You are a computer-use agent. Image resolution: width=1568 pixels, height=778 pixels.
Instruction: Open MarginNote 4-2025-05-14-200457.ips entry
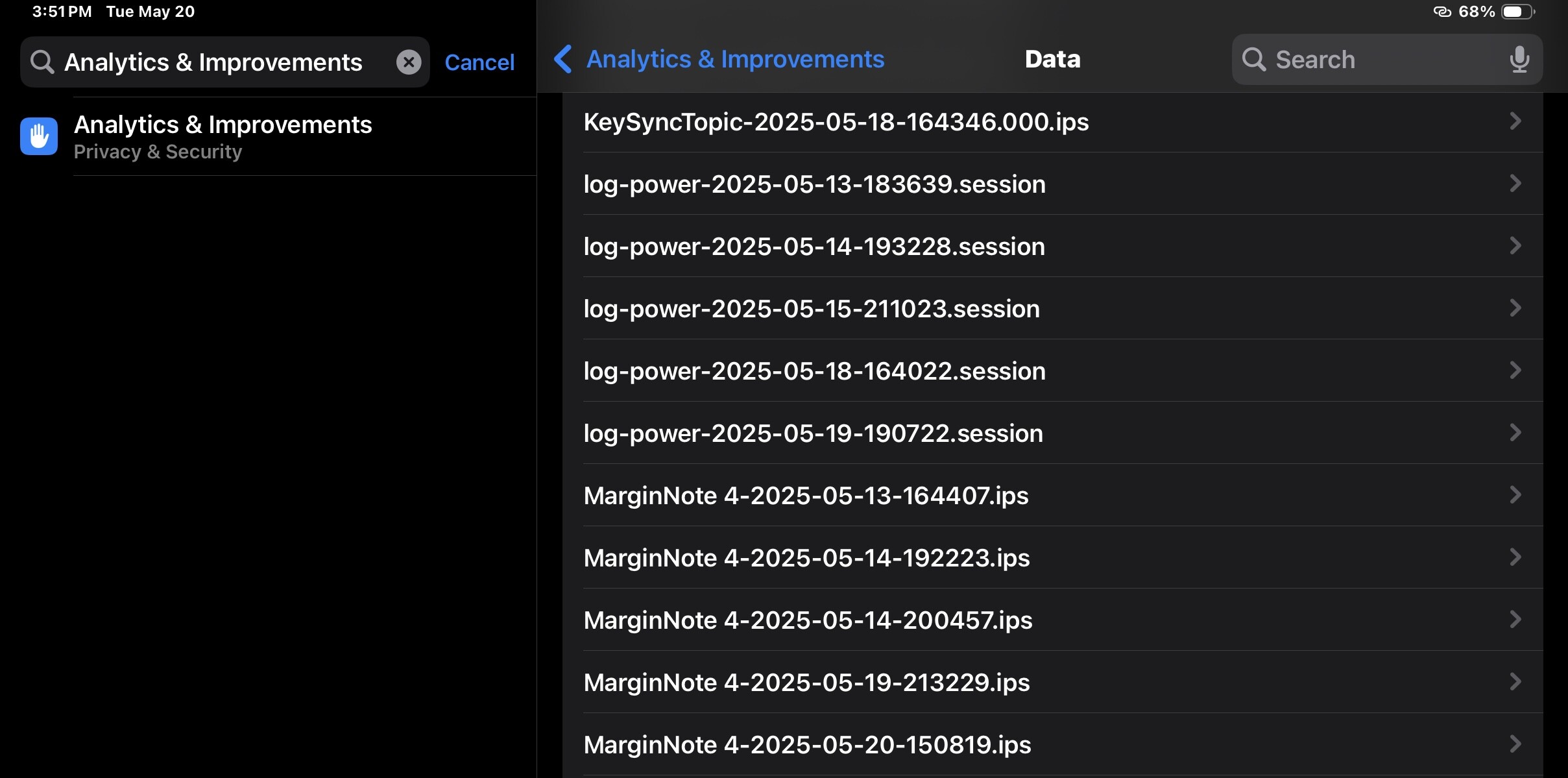(808, 620)
